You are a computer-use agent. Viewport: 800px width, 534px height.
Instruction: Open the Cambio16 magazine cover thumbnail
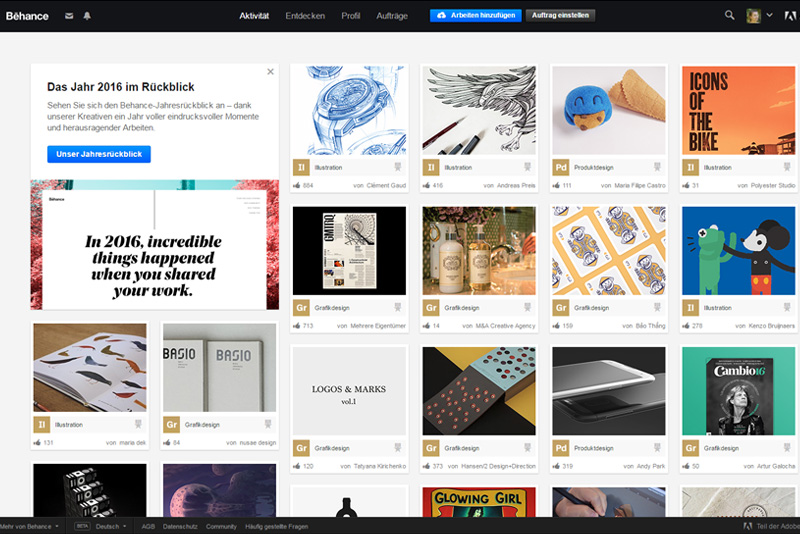(738, 390)
